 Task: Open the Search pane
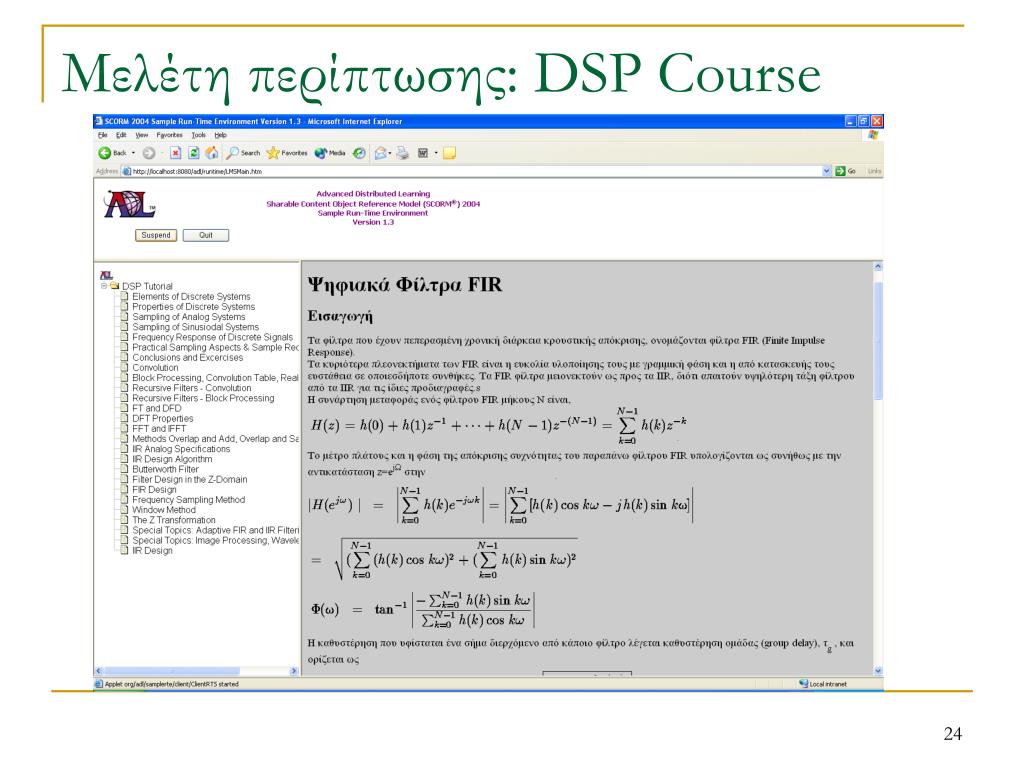tap(243, 153)
